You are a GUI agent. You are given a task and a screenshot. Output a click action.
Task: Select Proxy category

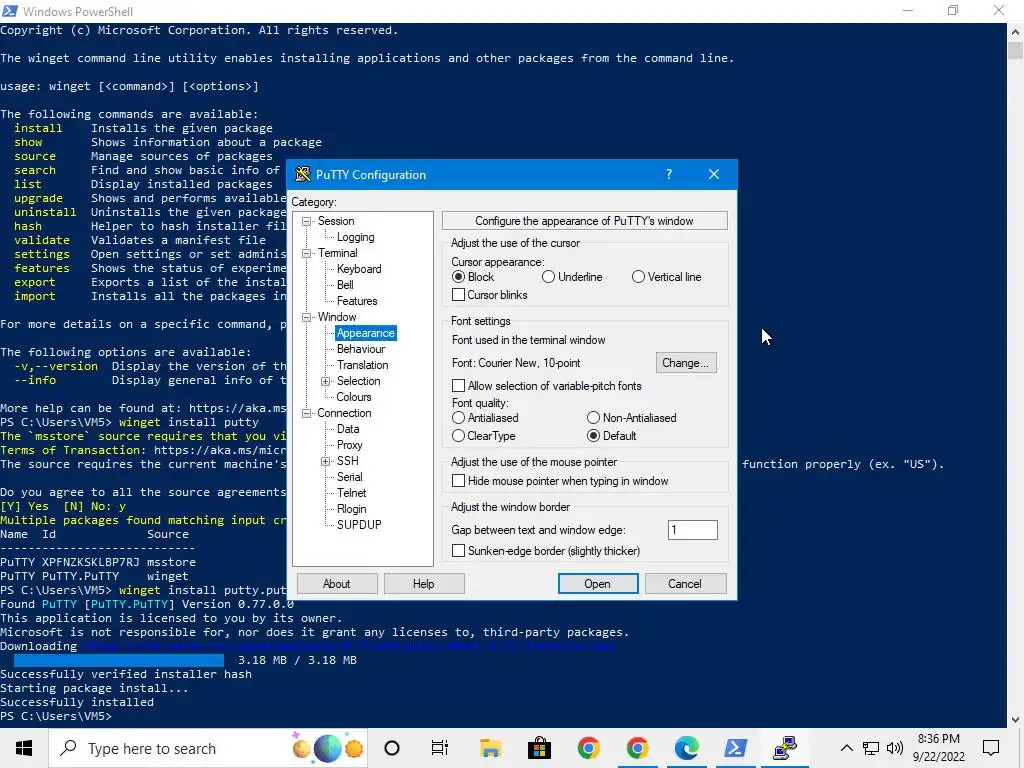(349, 445)
